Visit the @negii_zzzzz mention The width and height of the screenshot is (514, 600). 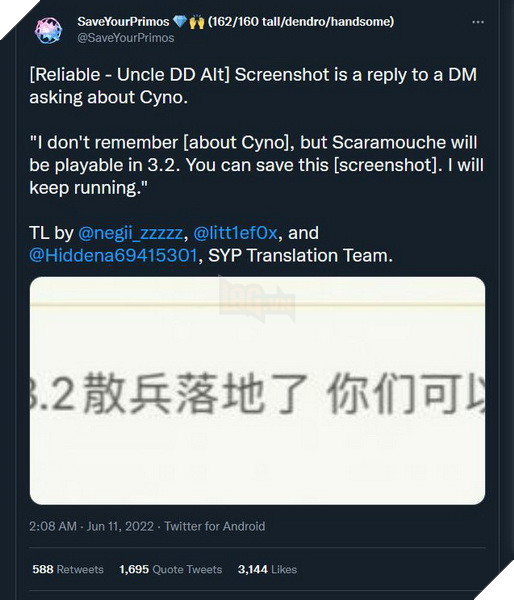click(131, 233)
